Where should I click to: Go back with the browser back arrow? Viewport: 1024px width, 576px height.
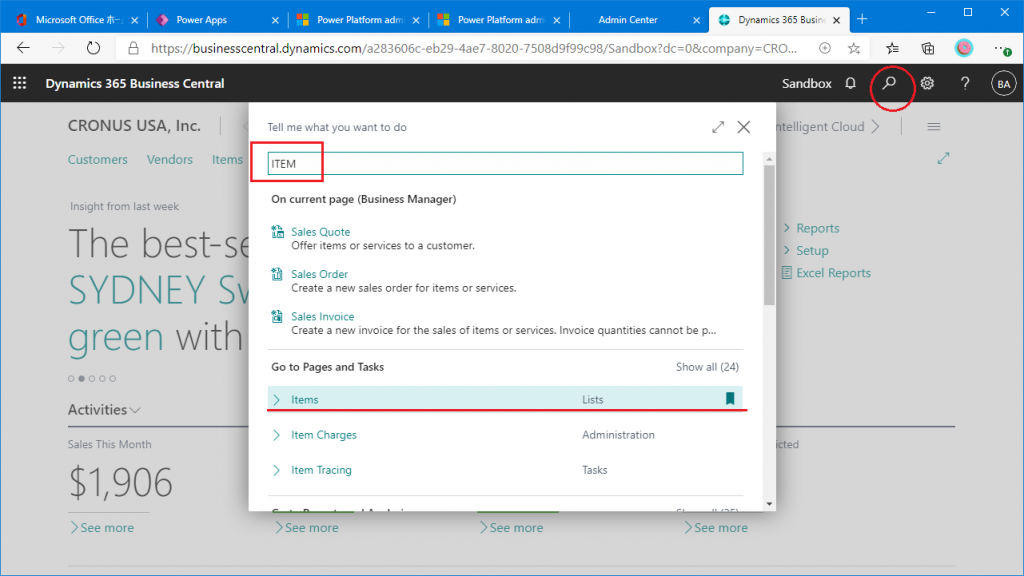[x=24, y=48]
